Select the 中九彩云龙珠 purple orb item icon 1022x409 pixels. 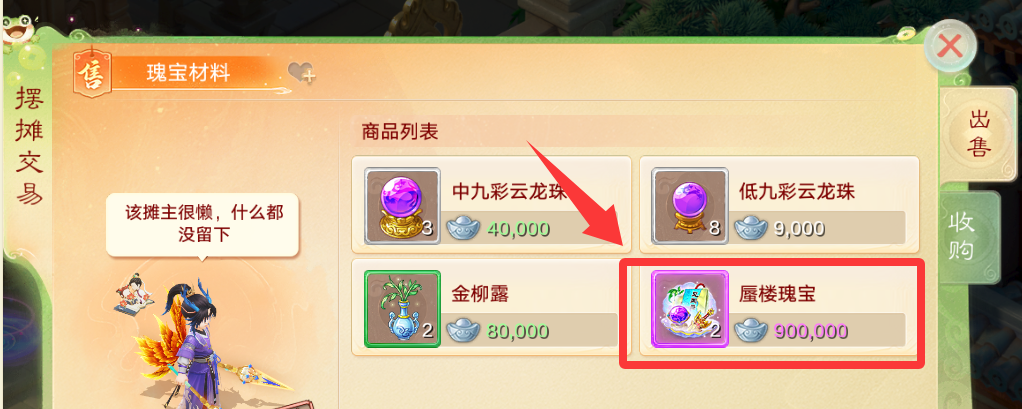(x=402, y=205)
